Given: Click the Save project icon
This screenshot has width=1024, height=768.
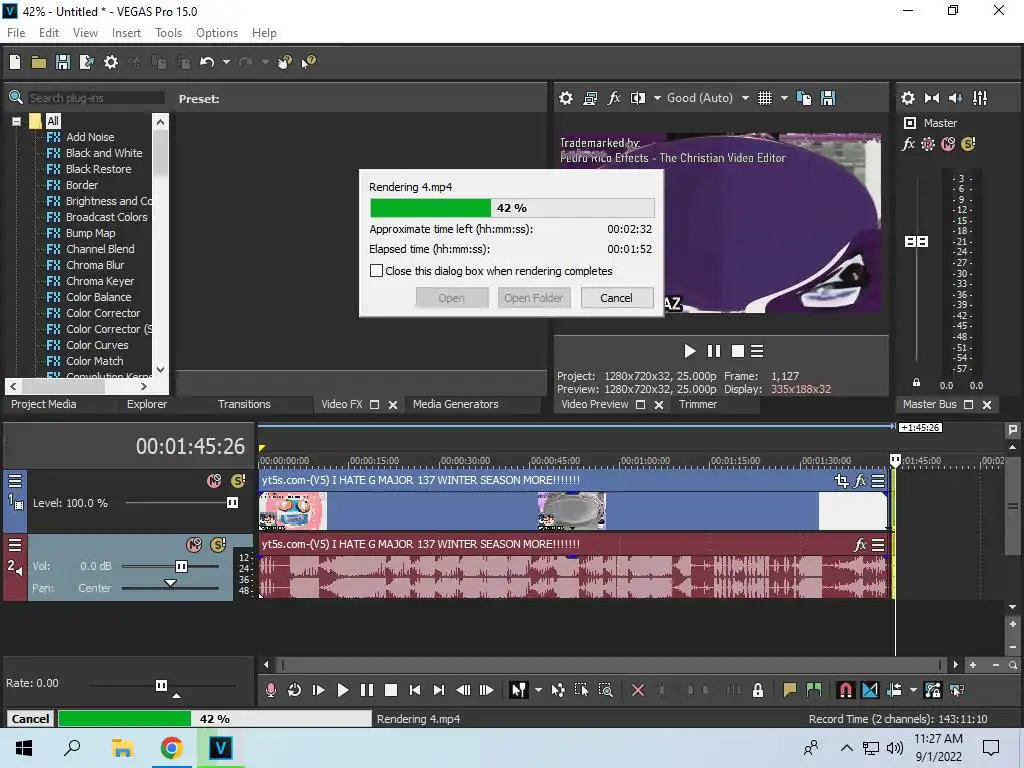Looking at the screenshot, I should point(63,62).
